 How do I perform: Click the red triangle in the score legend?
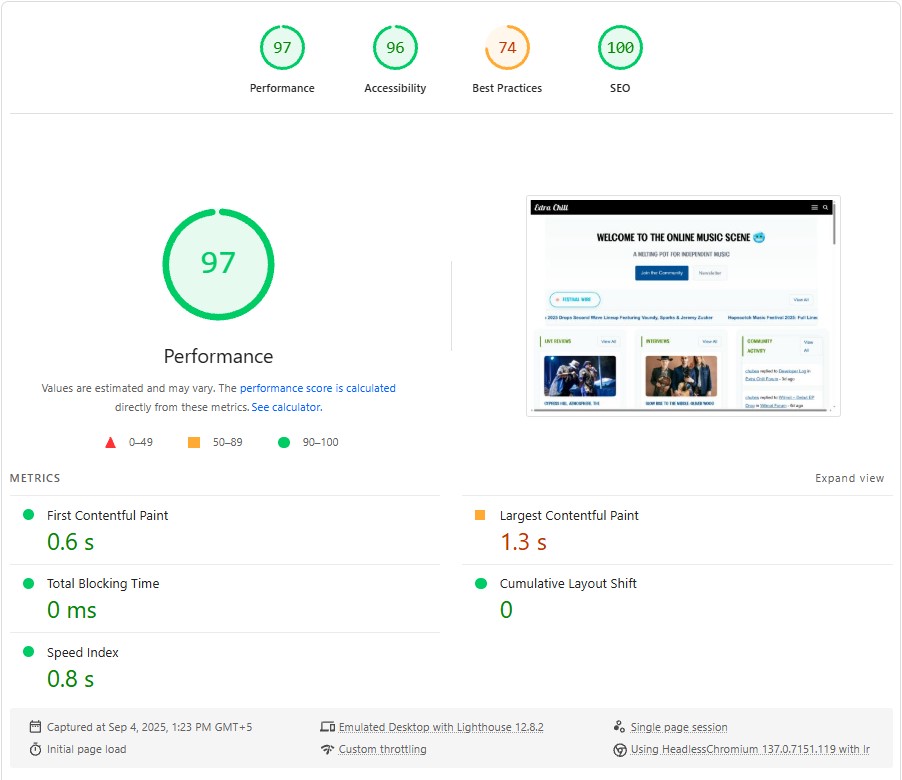[111, 442]
